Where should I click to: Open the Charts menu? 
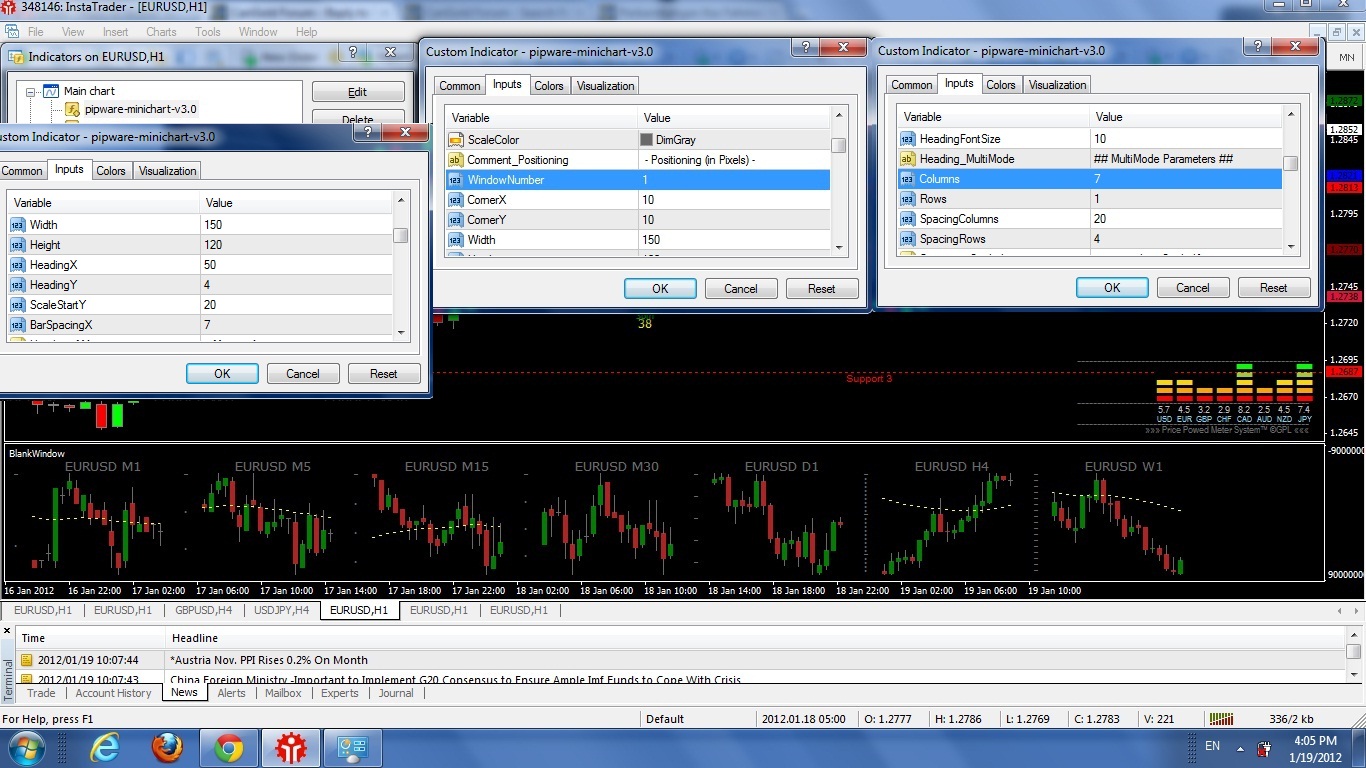click(161, 32)
